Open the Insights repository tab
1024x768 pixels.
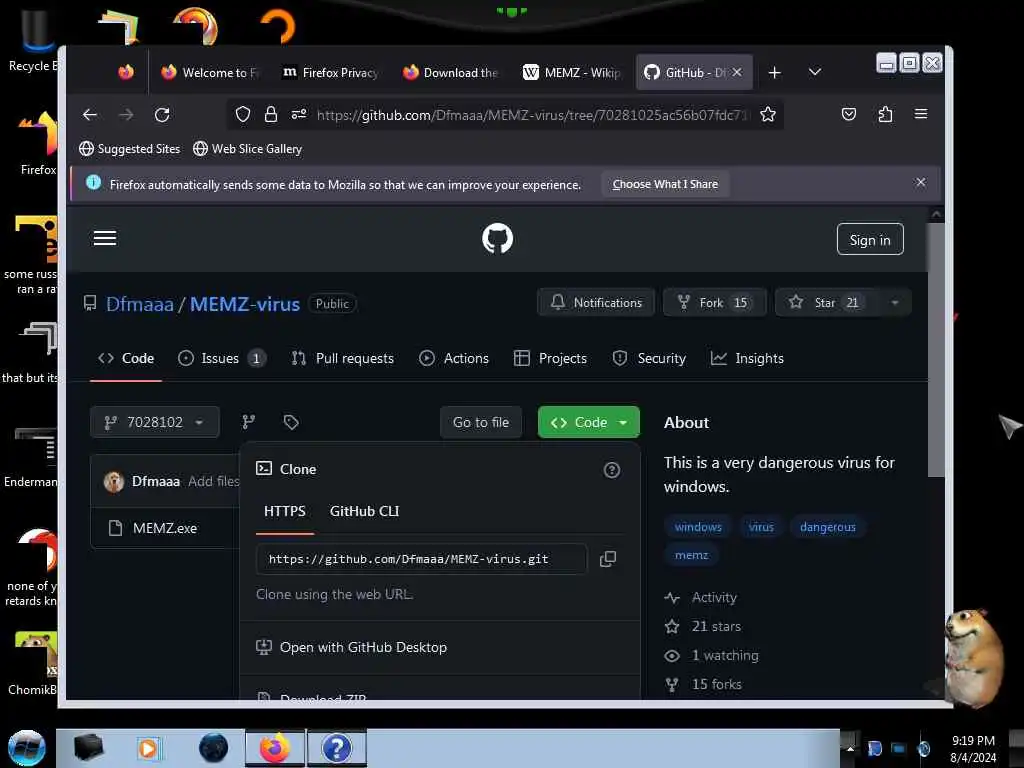[x=747, y=359]
